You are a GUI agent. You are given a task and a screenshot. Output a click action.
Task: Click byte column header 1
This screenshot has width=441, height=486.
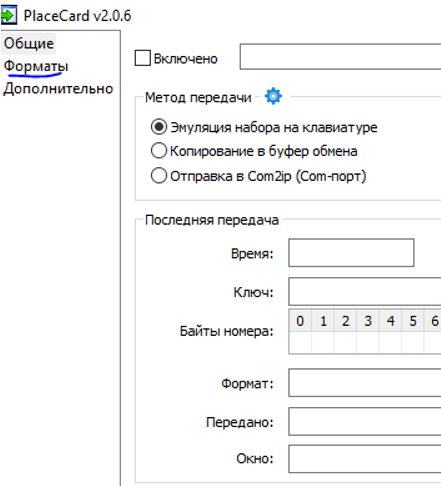tap(323, 321)
